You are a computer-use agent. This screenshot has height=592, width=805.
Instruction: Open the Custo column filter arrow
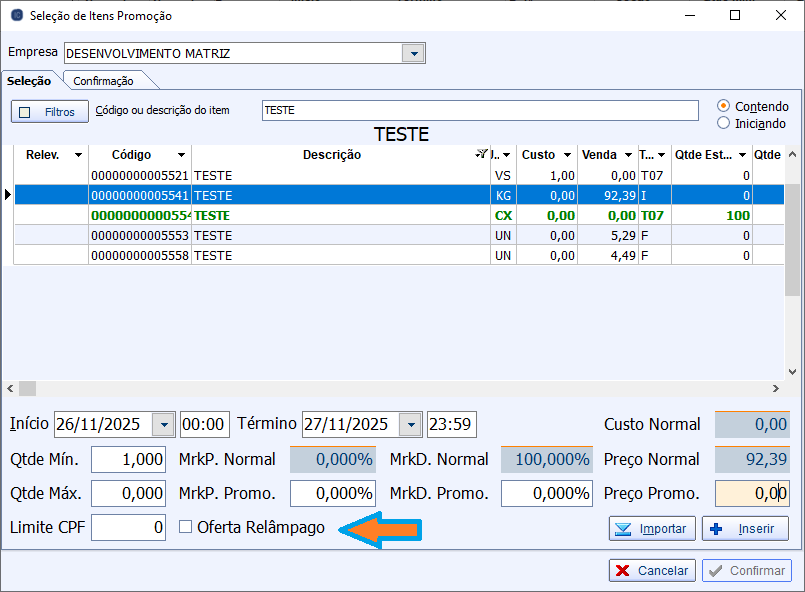(567, 155)
